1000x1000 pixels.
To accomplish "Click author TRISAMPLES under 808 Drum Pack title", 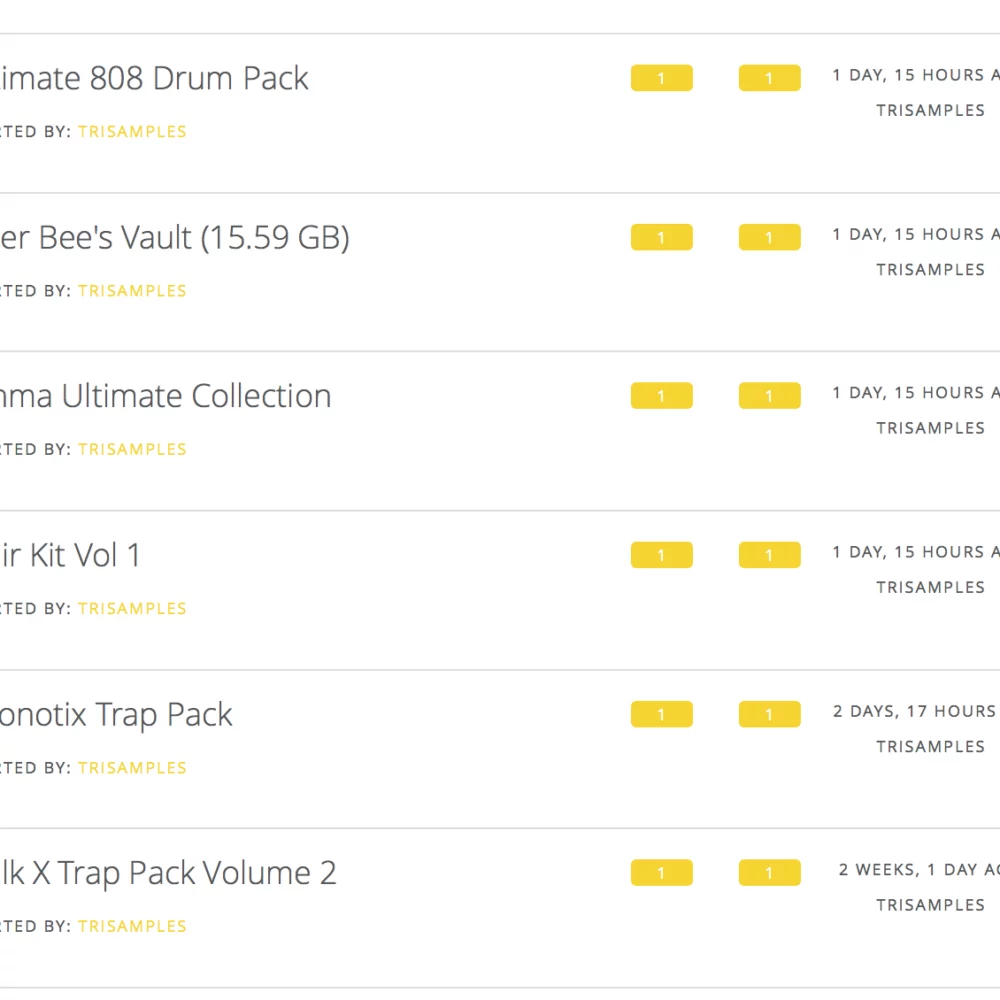I will click(132, 131).
